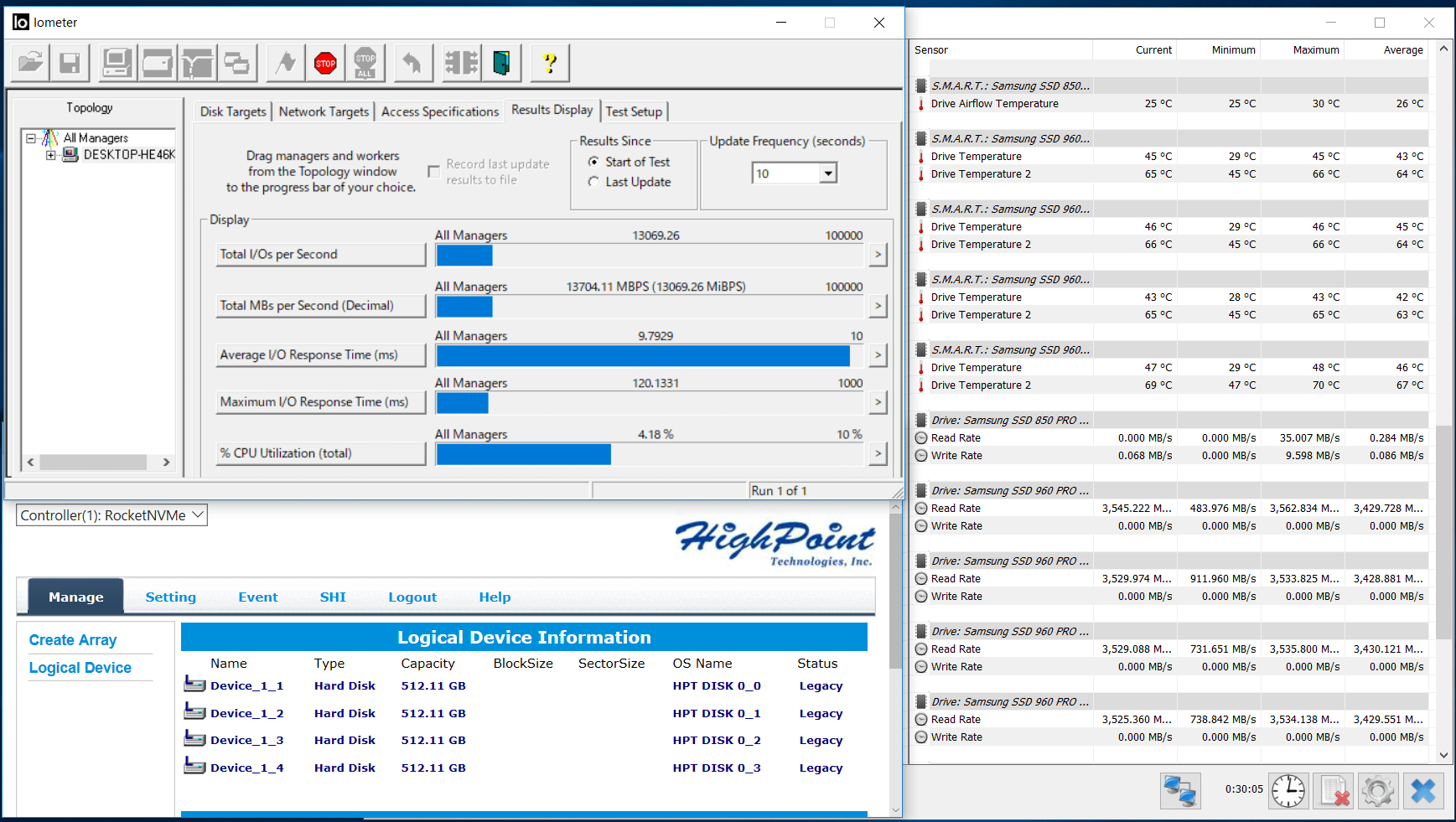
Task: Duplicate selected worker in Iometer toolbar
Action: pos(237,63)
